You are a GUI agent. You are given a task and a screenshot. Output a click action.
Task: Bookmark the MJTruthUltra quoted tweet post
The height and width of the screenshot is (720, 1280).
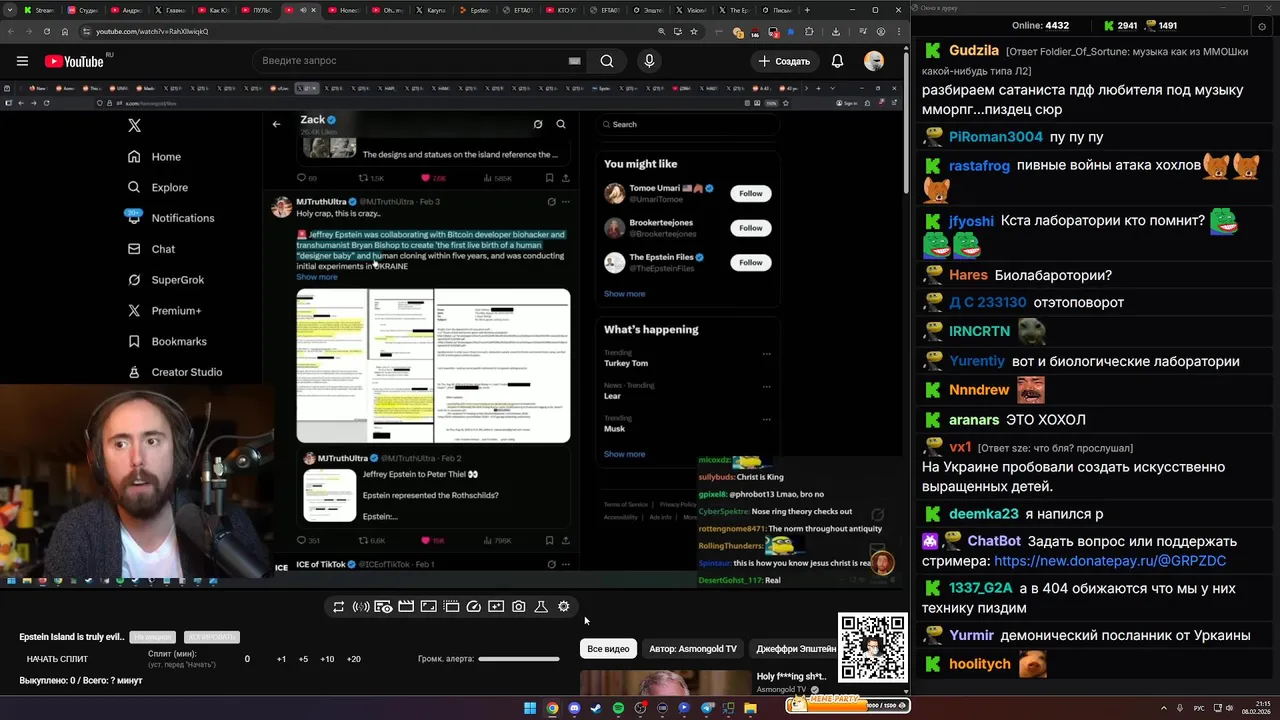click(549, 540)
